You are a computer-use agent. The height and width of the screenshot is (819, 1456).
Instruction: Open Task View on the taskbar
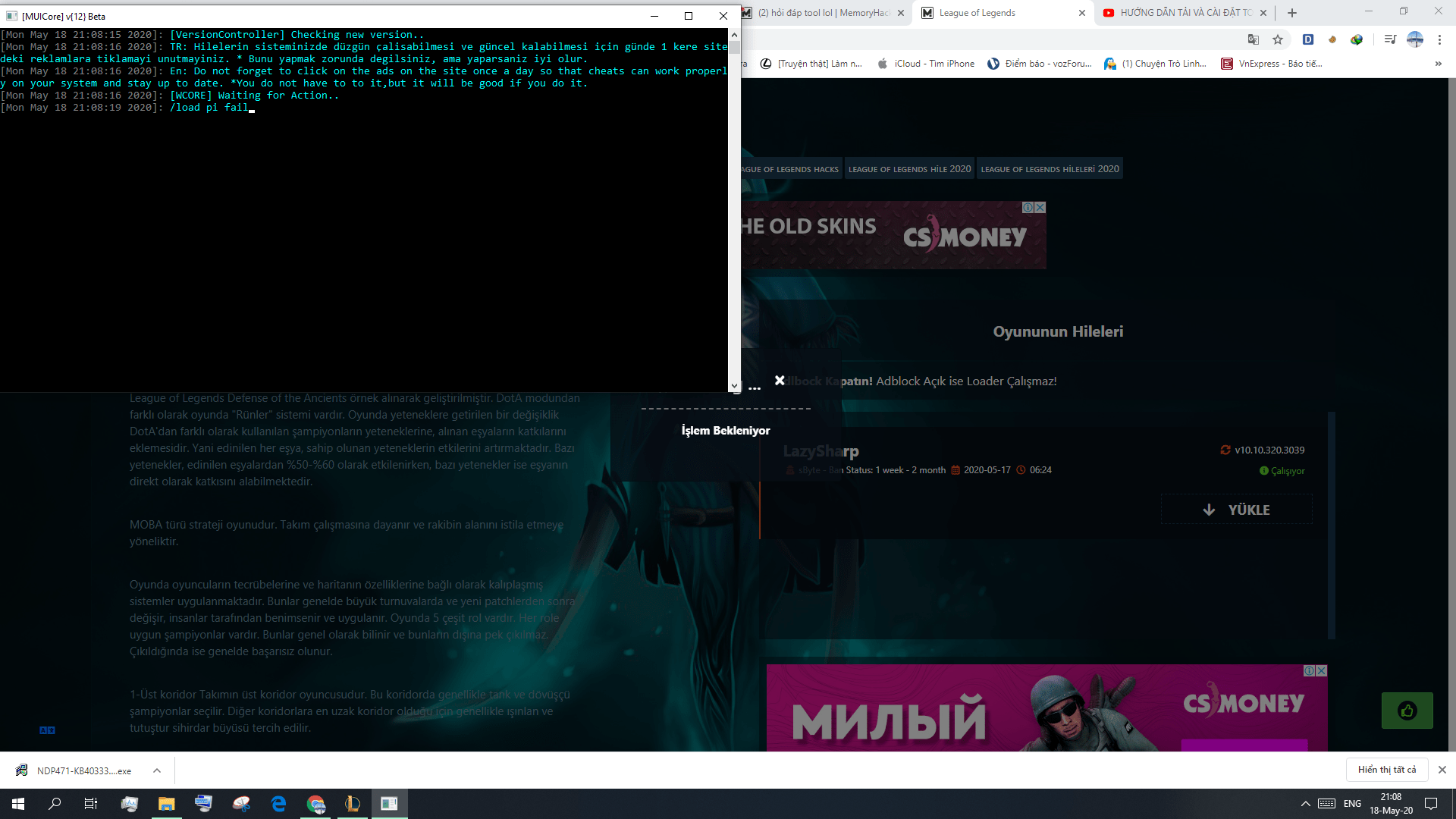[91, 804]
